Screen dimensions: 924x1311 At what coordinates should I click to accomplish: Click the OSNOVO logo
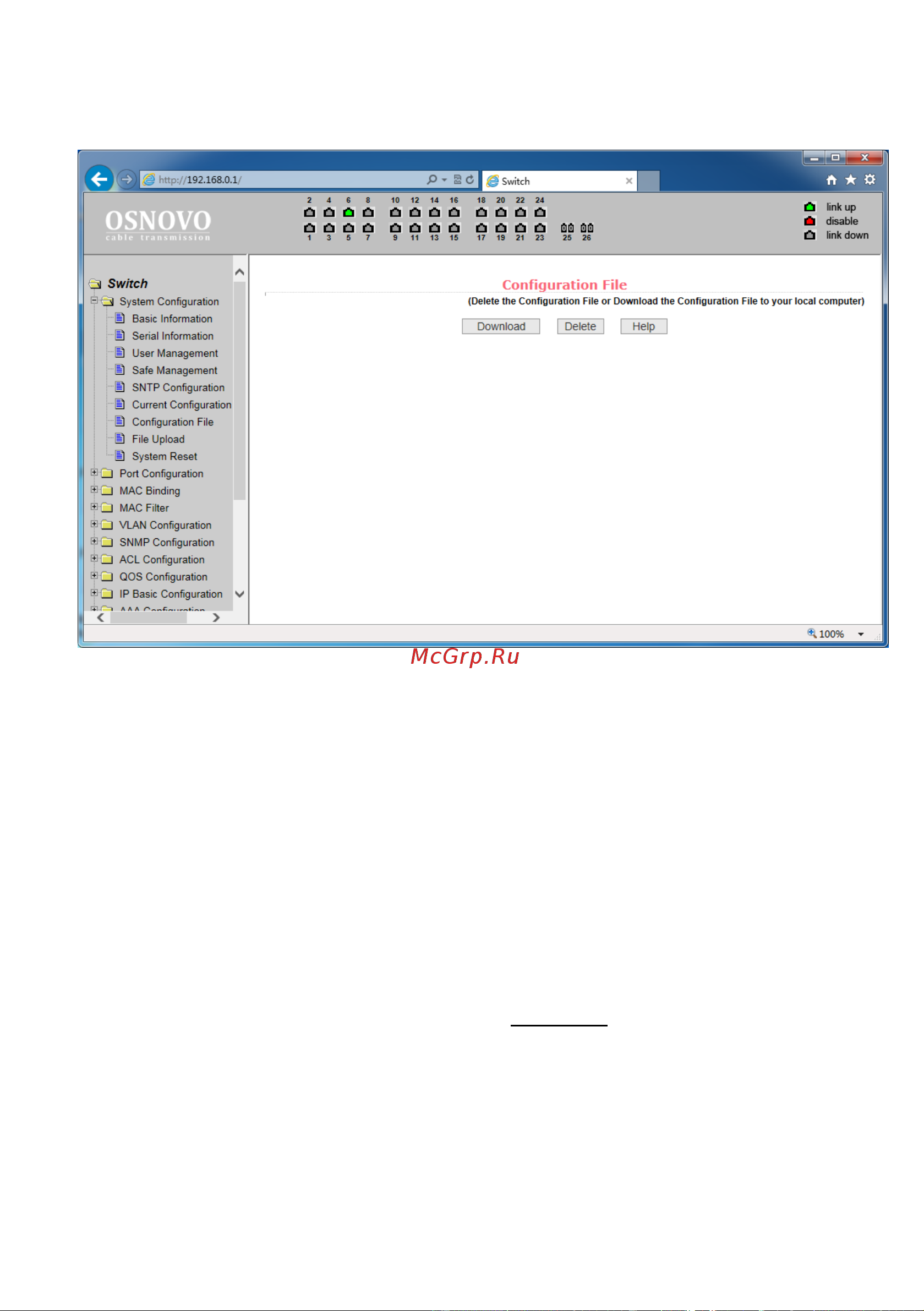(x=158, y=225)
